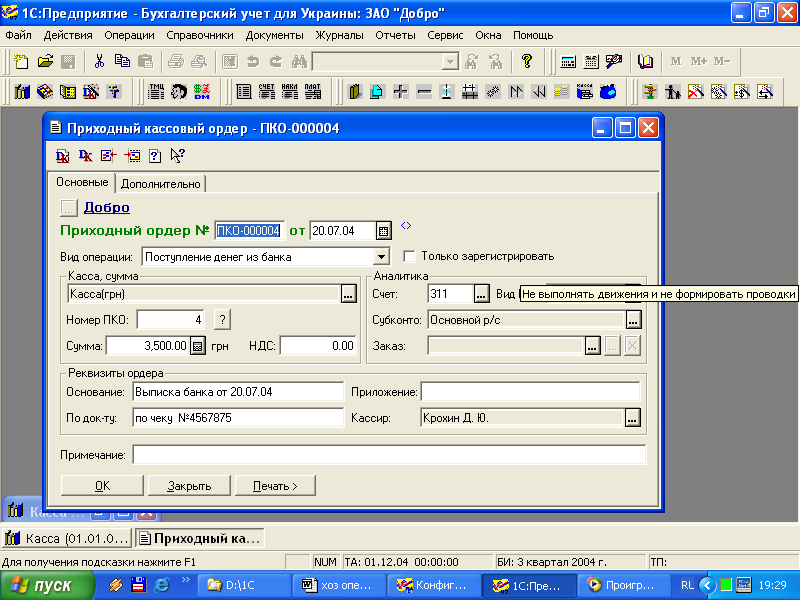Switch to the Касса window tab at bottom
This screenshot has height=600, width=800.
[67, 538]
